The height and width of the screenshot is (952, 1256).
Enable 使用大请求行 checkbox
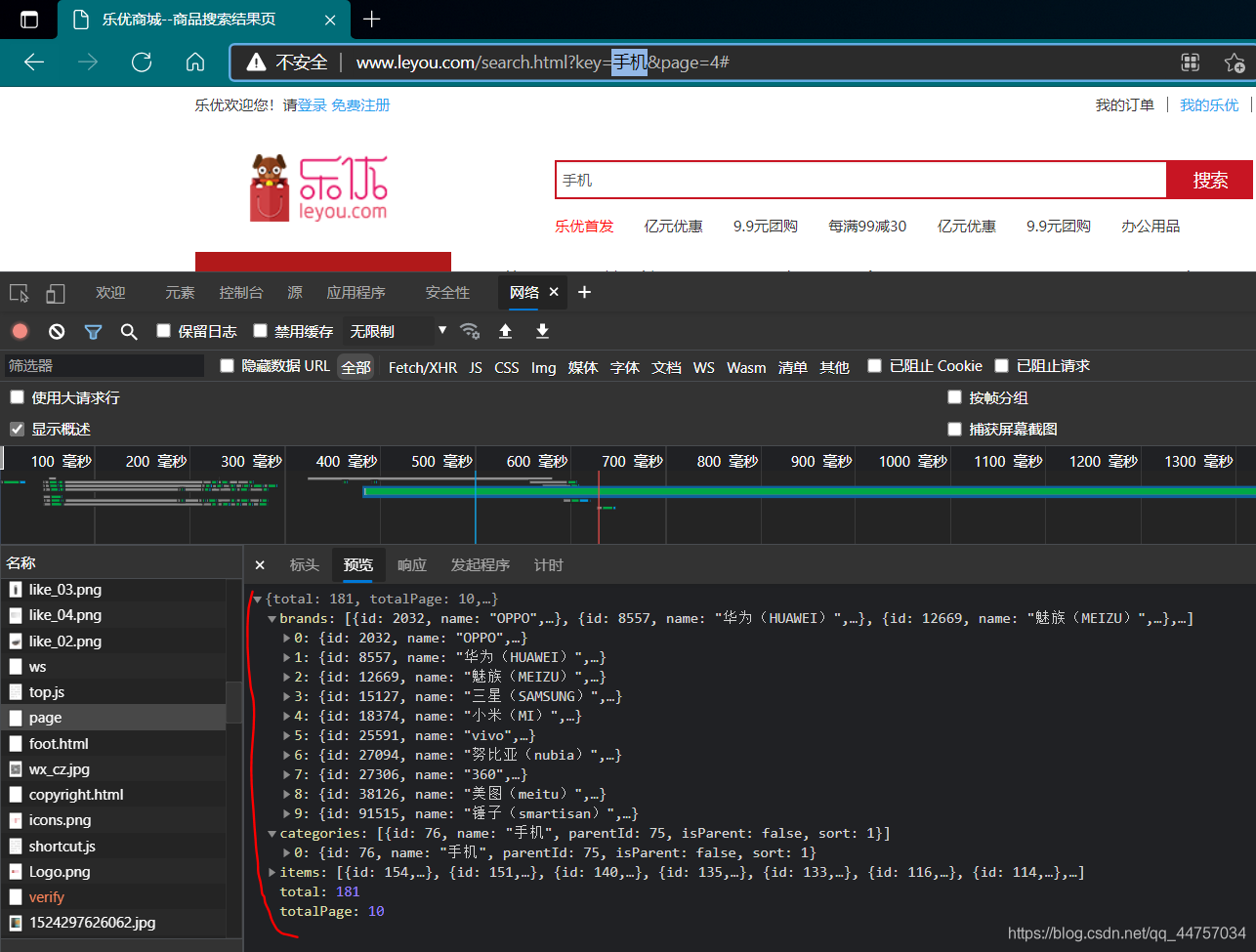pyautogui.click(x=17, y=396)
